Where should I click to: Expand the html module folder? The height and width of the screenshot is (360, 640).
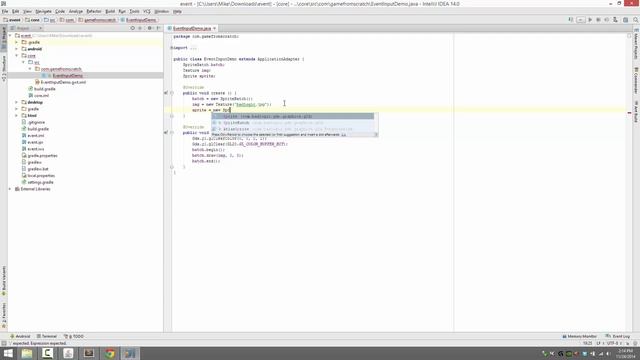click(17, 116)
